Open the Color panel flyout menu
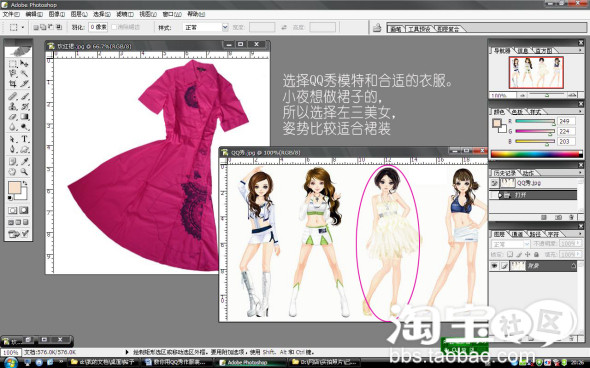This screenshot has width=590, height=368. (581, 112)
